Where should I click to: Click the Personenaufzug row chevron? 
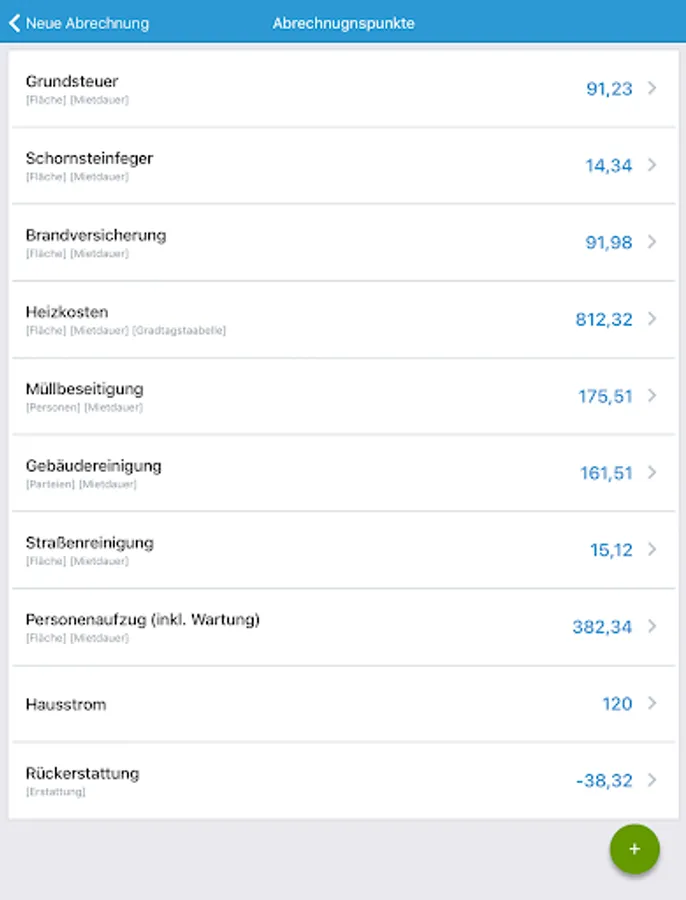652,626
